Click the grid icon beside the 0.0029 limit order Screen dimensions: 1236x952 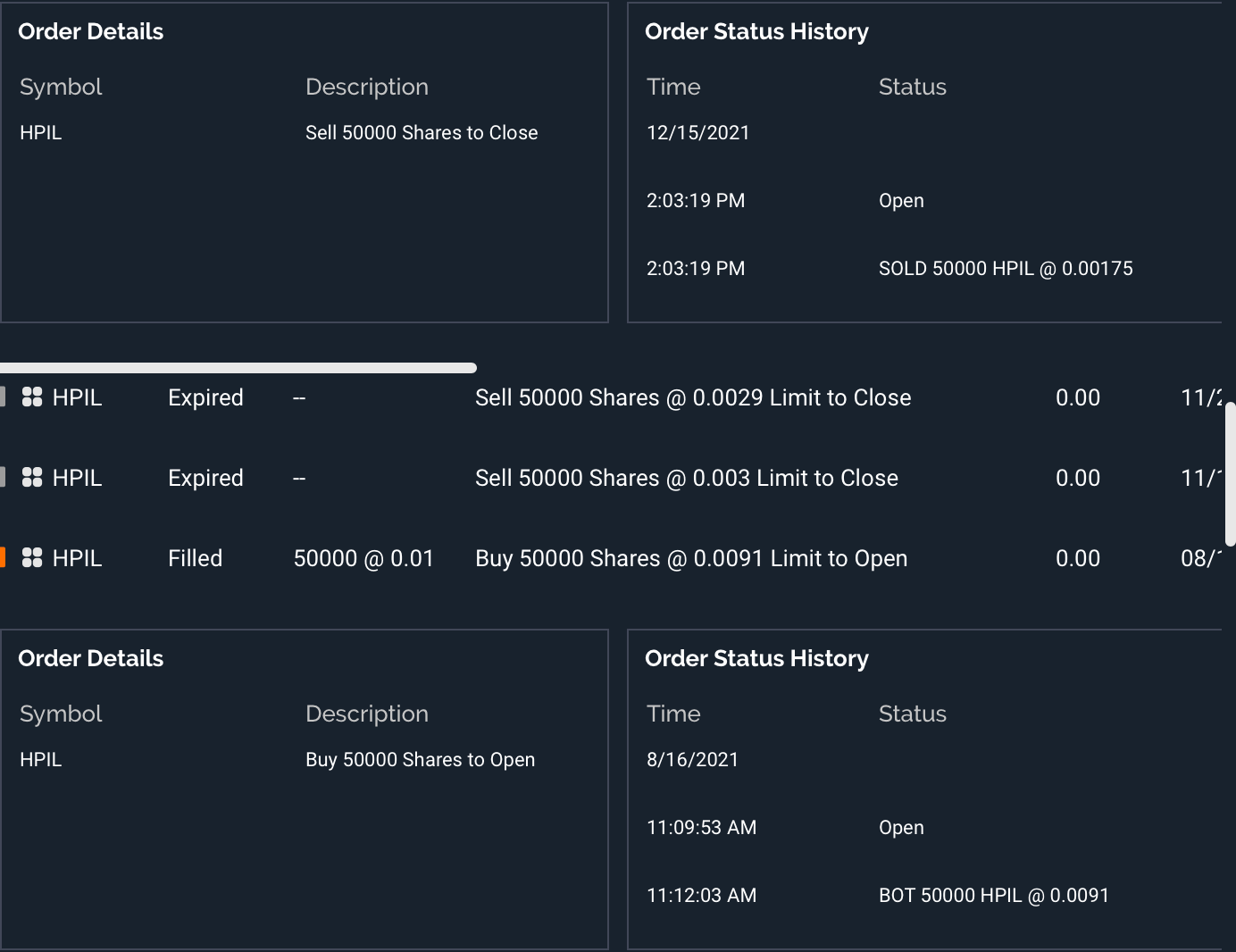(32, 397)
